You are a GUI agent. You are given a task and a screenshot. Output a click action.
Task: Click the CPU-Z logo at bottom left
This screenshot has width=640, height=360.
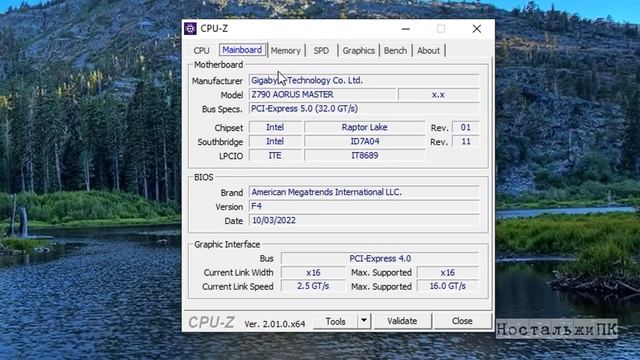coord(211,322)
